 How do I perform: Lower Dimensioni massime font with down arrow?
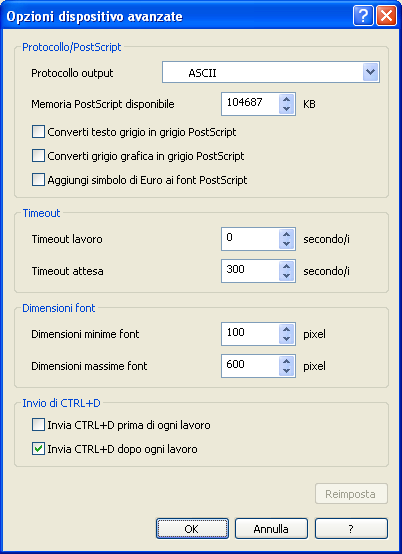286,371
